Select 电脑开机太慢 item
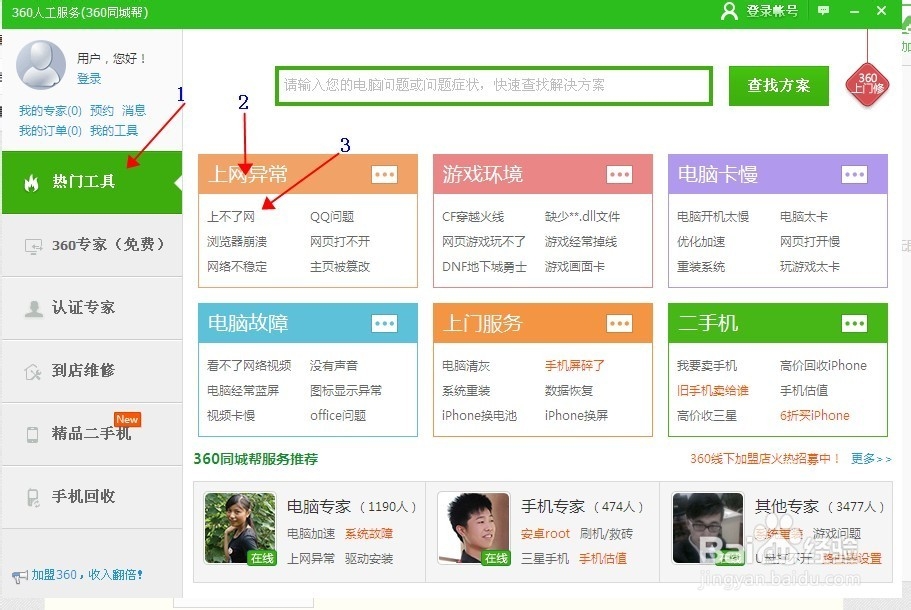Image resolution: width=911 pixels, height=610 pixels. 713,217
